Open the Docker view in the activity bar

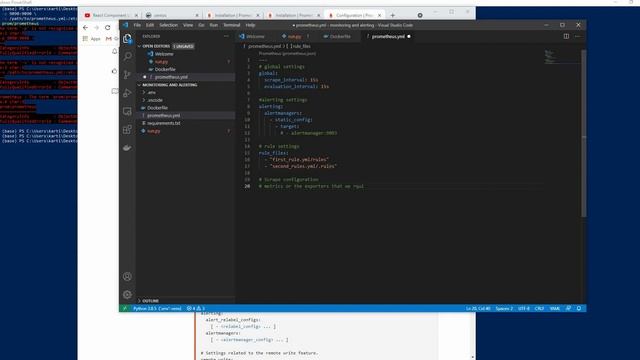pyautogui.click(x=127, y=148)
